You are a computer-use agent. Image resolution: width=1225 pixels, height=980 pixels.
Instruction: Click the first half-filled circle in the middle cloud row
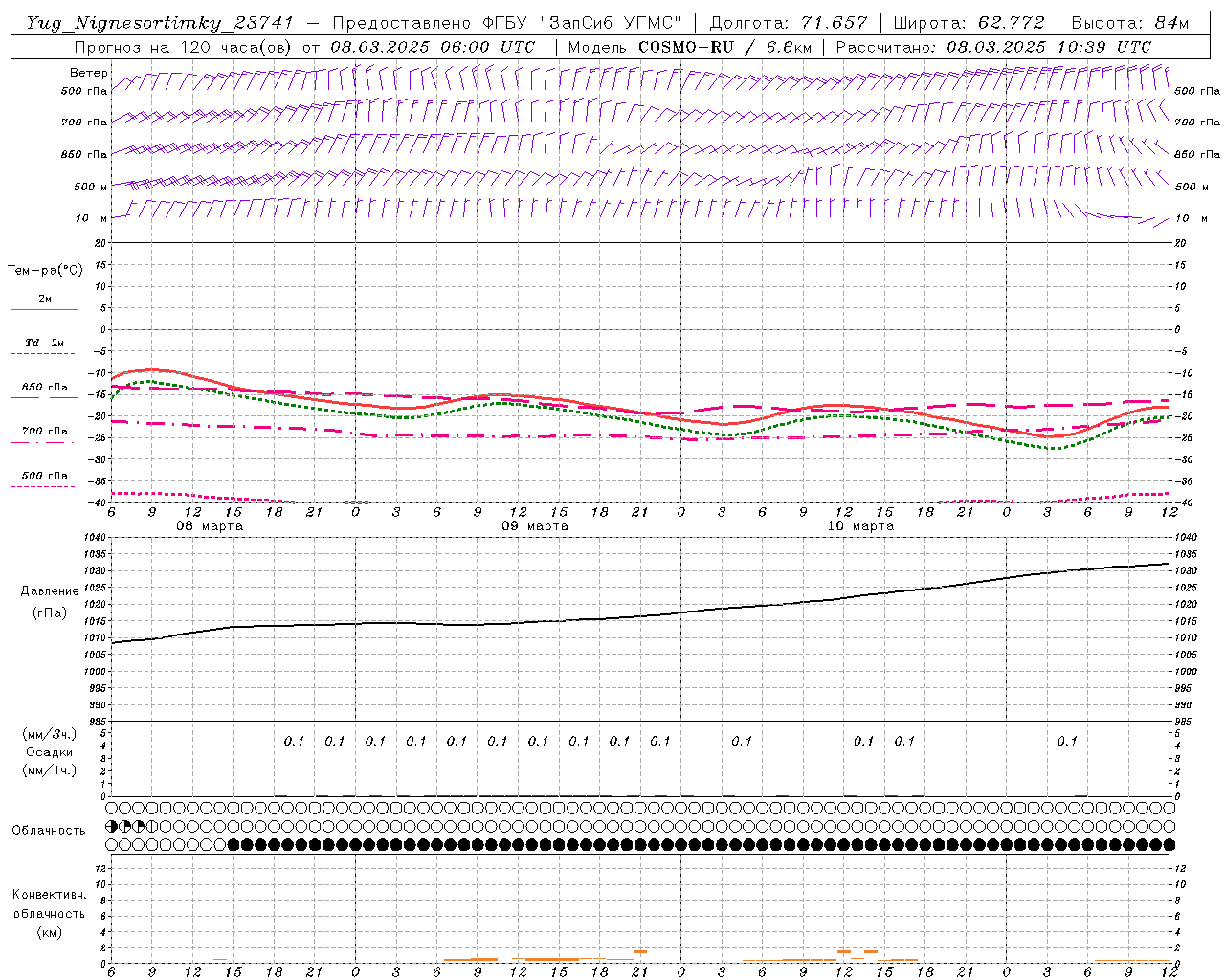tap(112, 826)
